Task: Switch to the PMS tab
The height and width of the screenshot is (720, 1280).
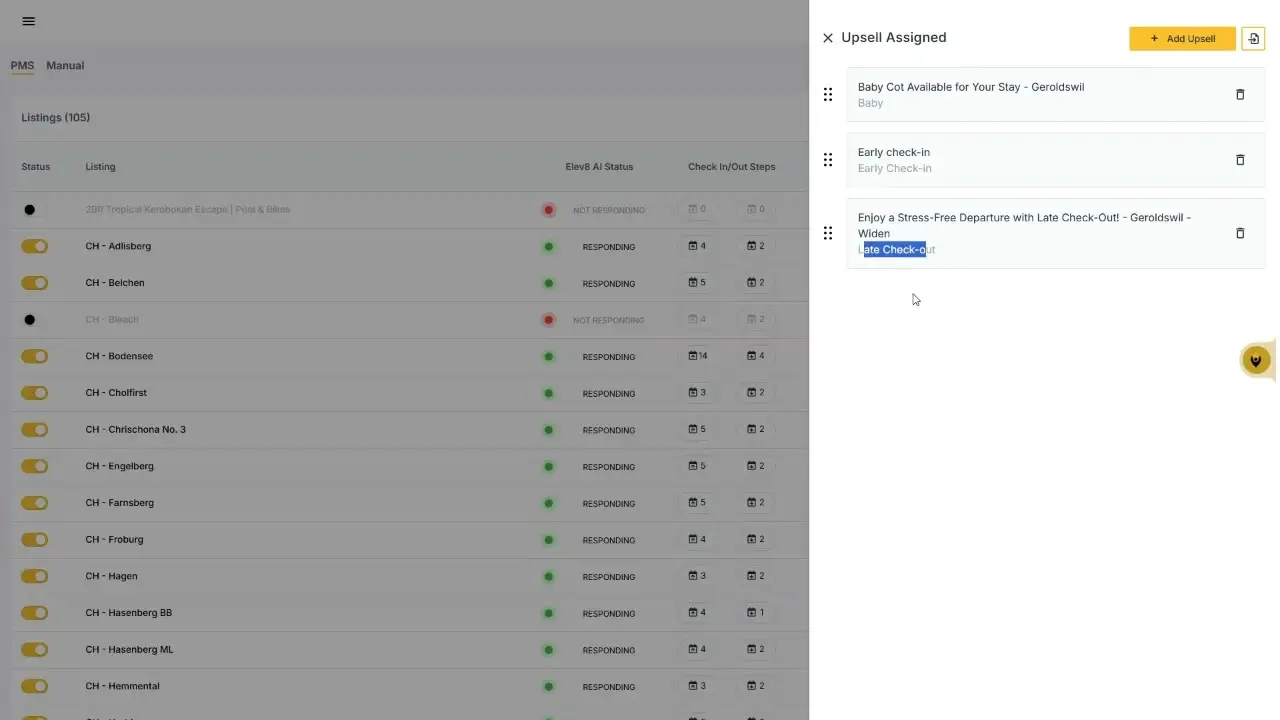Action: [22, 66]
